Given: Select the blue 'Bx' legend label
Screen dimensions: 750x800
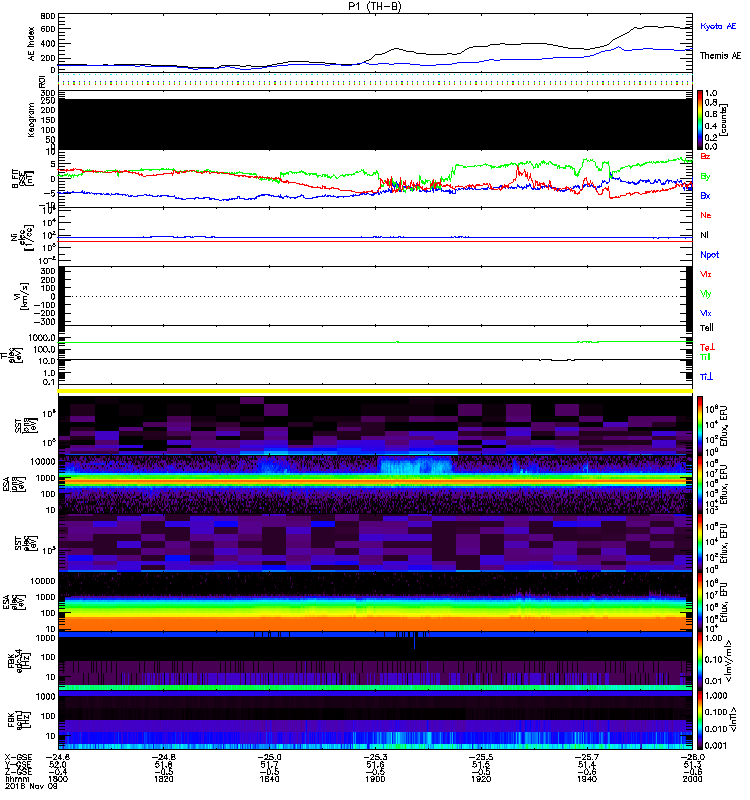Looking at the screenshot, I should point(705,195).
